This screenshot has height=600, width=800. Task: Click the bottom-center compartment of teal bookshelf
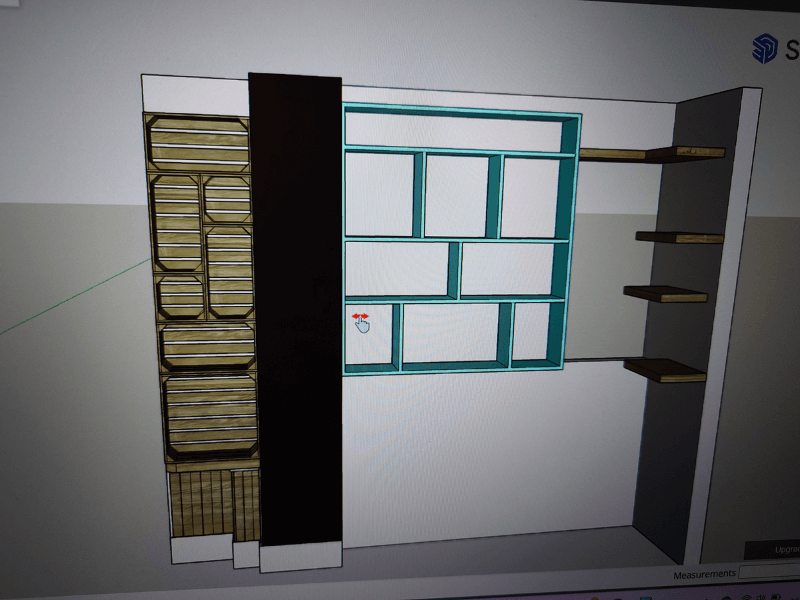(x=450, y=333)
